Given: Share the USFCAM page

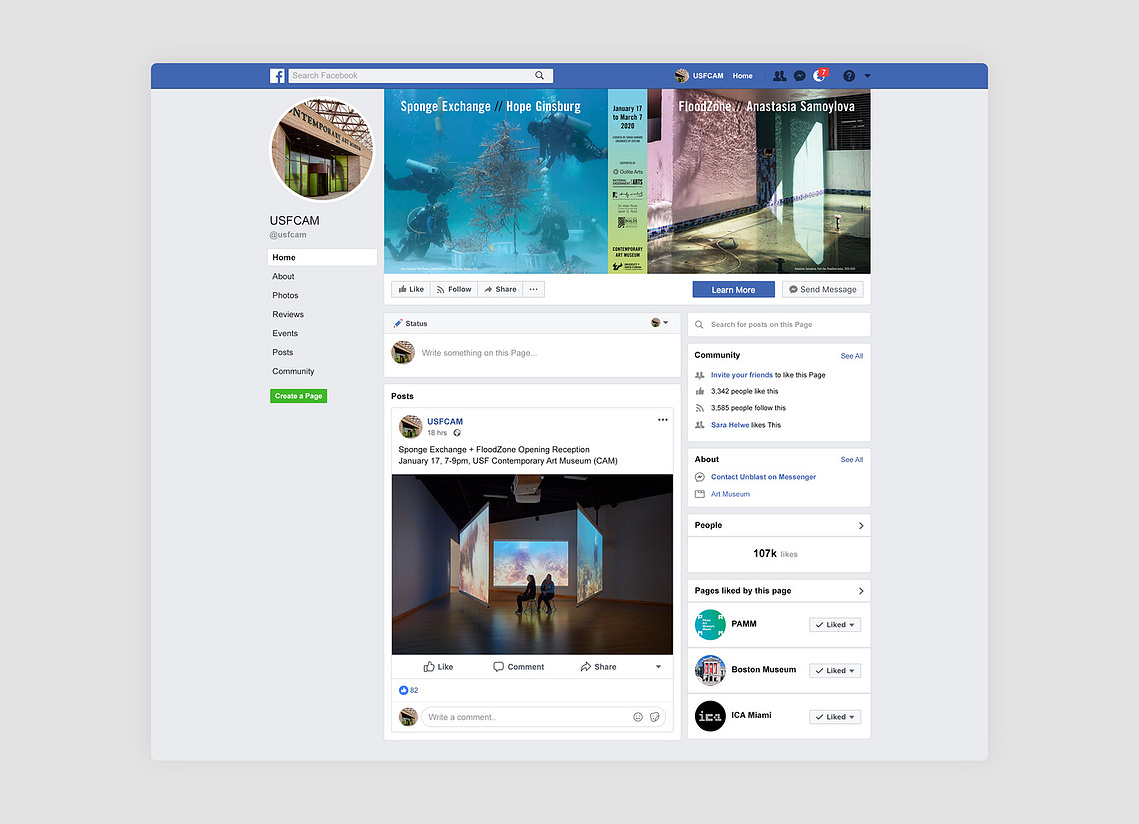Looking at the screenshot, I should coord(500,289).
